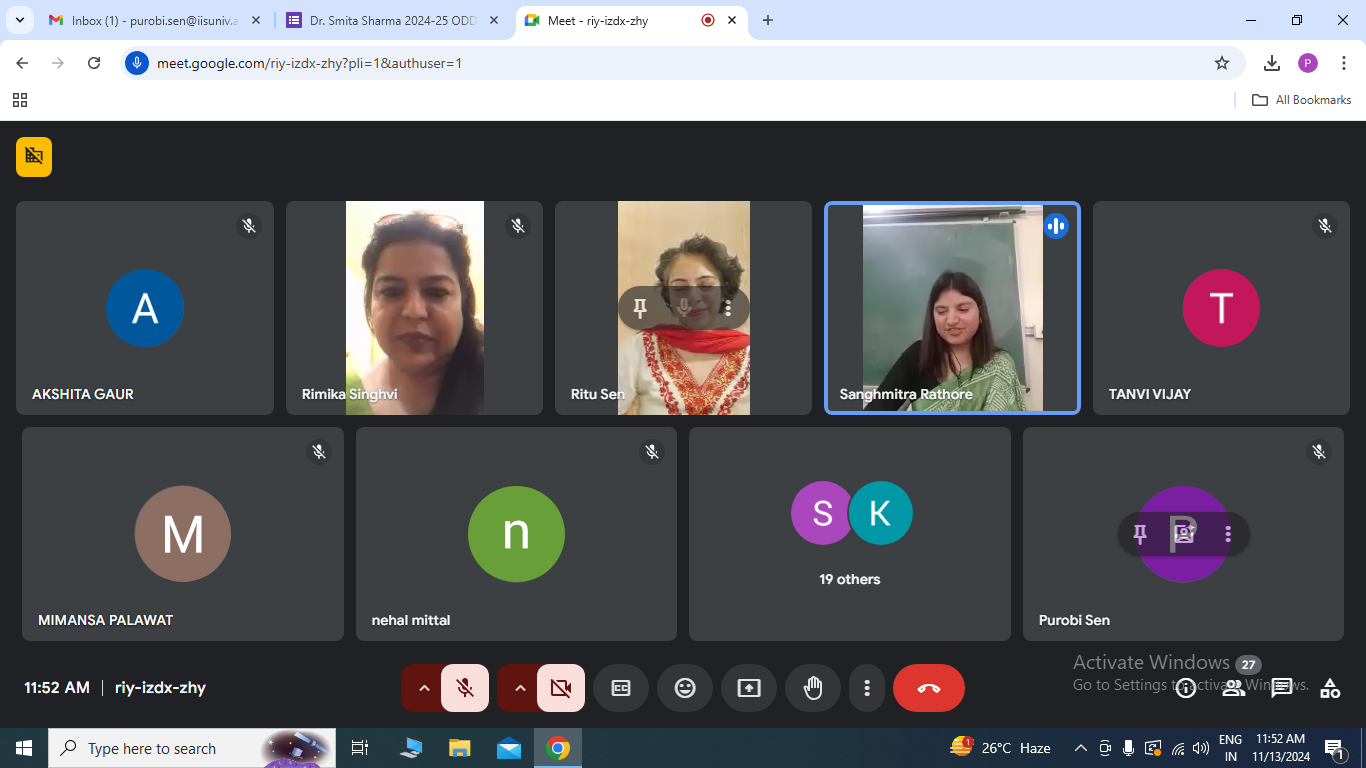Viewport: 1366px width, 768px height.
Task: Toggle the microphone mute button
Action: [465, 688]
